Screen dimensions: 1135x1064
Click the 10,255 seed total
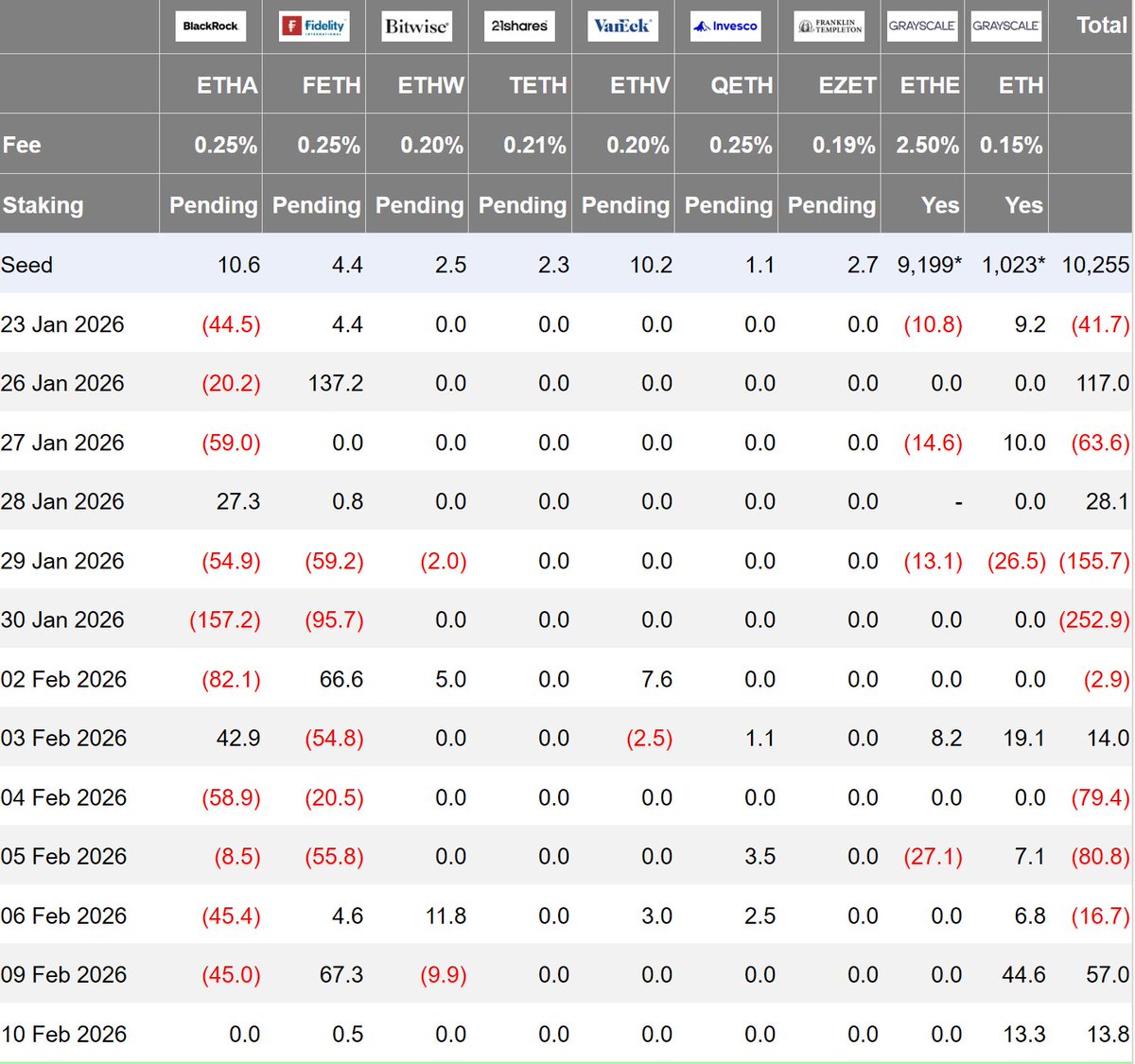click(x=1095, y=265)
